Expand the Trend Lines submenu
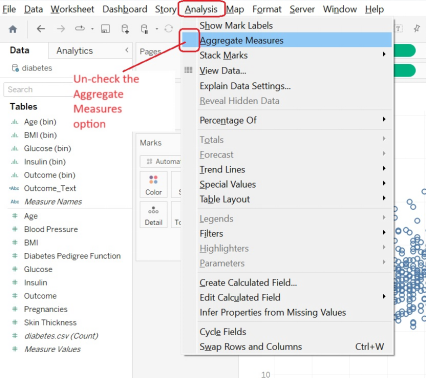This screenshot has height=378, width=426. point(288,169)
